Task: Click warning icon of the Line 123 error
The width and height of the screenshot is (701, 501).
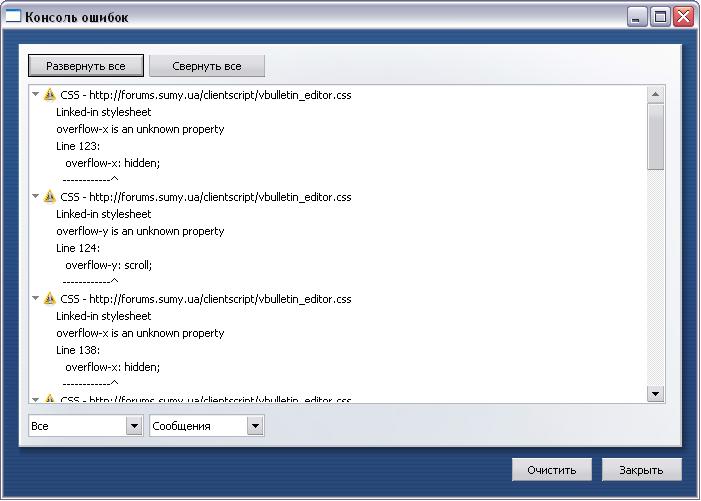Action: pos(49,95)
